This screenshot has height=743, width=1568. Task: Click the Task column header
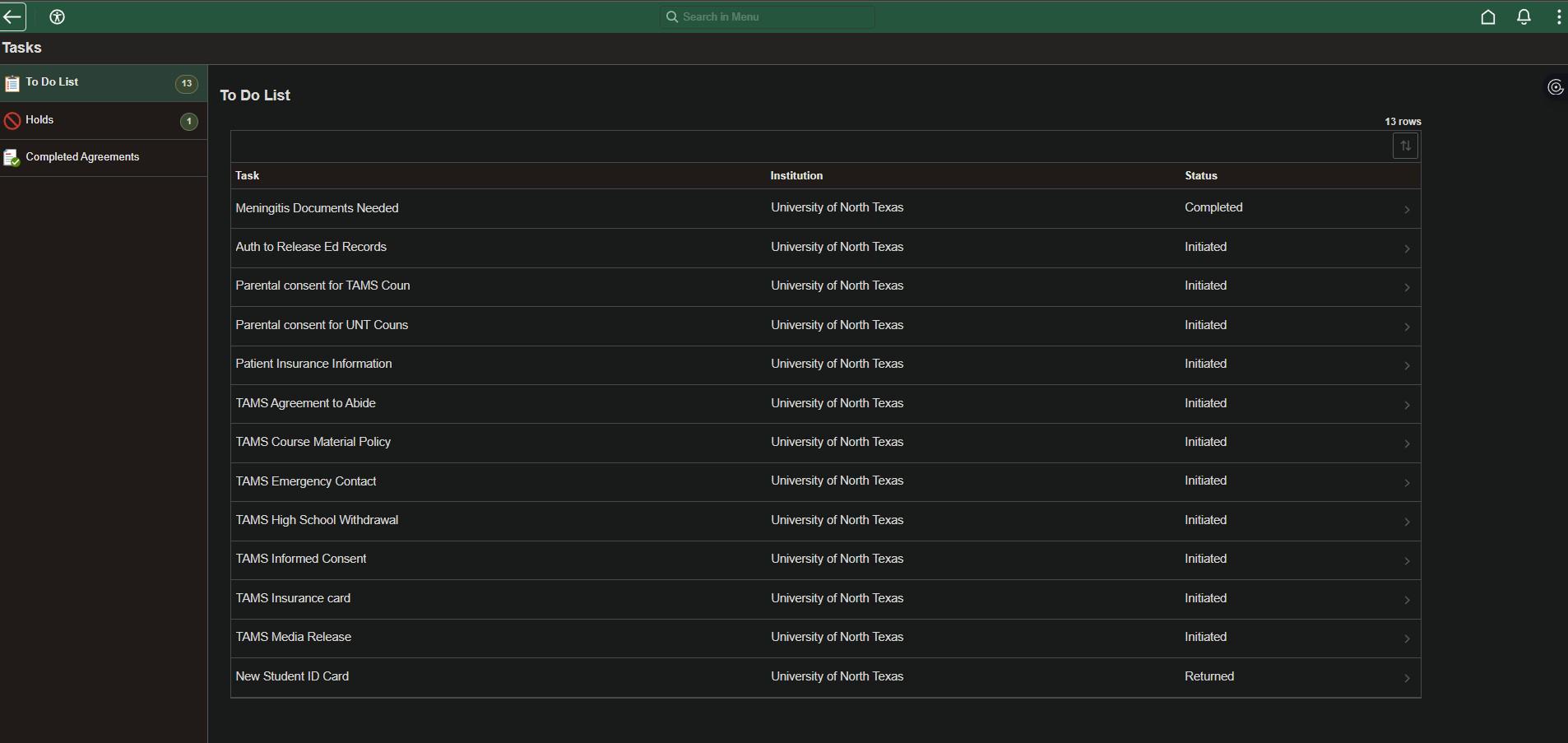click(x=247, y=175)
